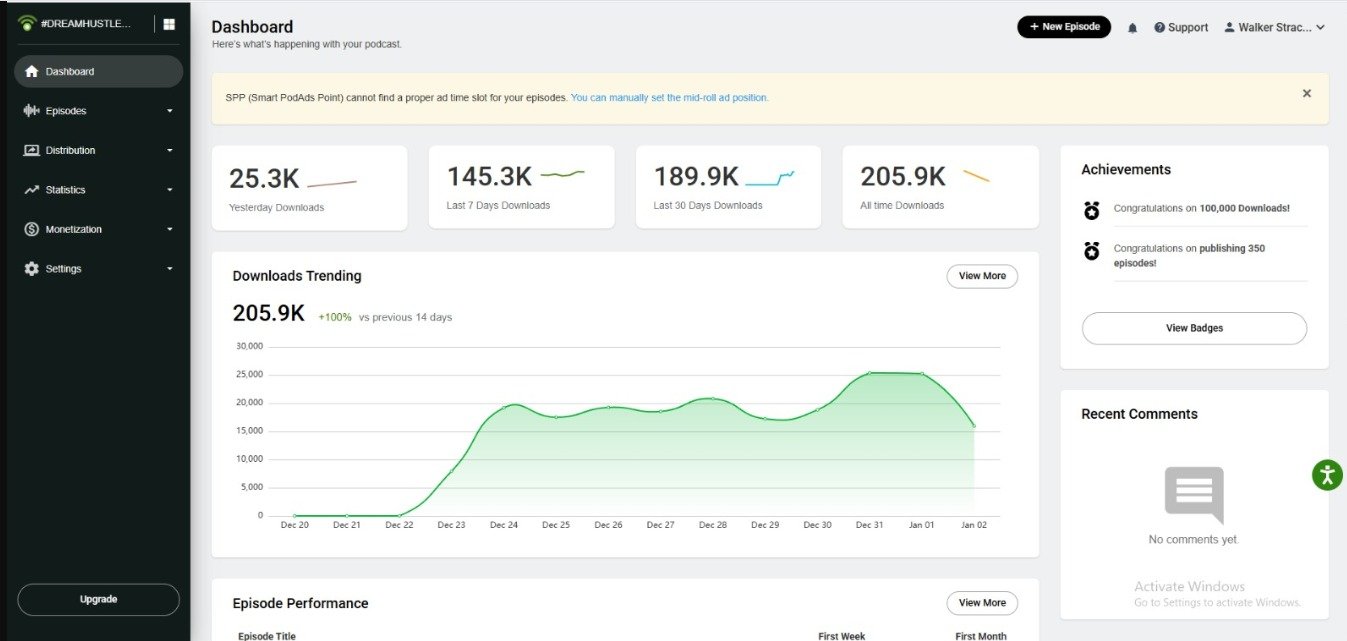The image size is (1347, 641).
Task: Open the Support menu item
Action: [1181, 28]
